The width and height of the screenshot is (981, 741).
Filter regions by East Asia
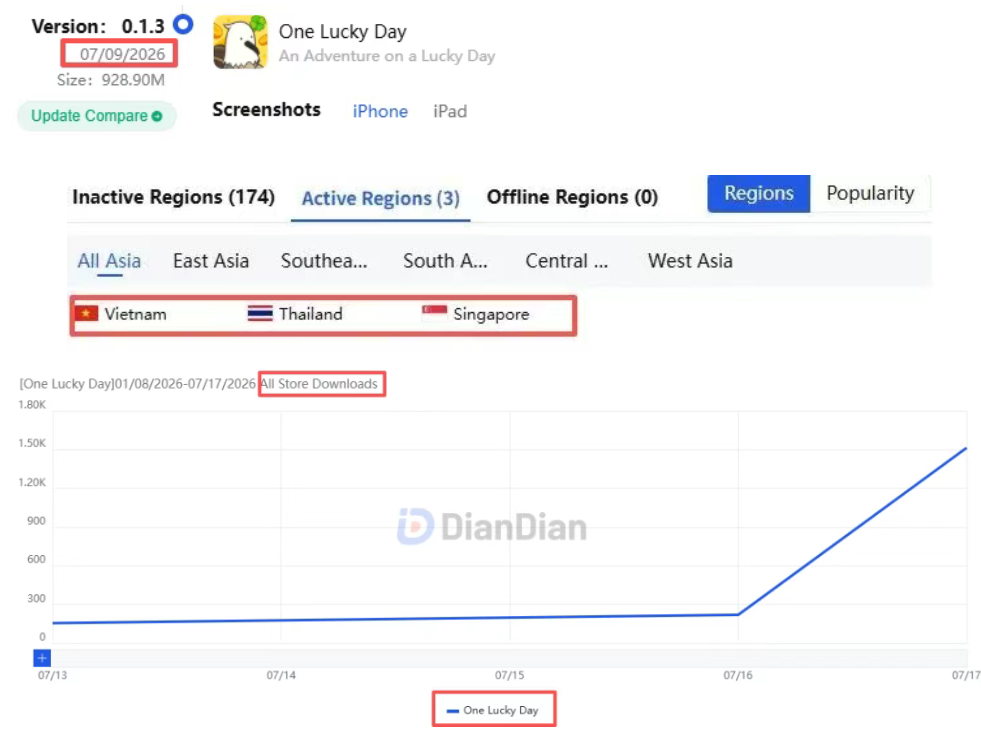211,260
